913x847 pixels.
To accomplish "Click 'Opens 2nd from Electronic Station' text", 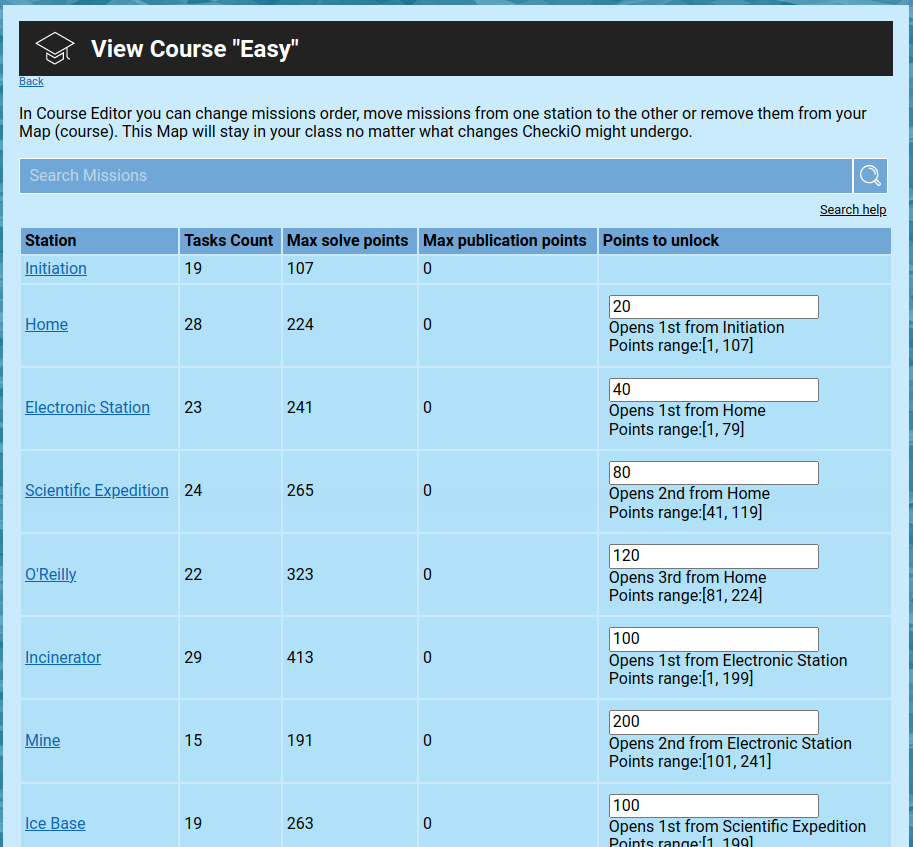I will 730,743.
